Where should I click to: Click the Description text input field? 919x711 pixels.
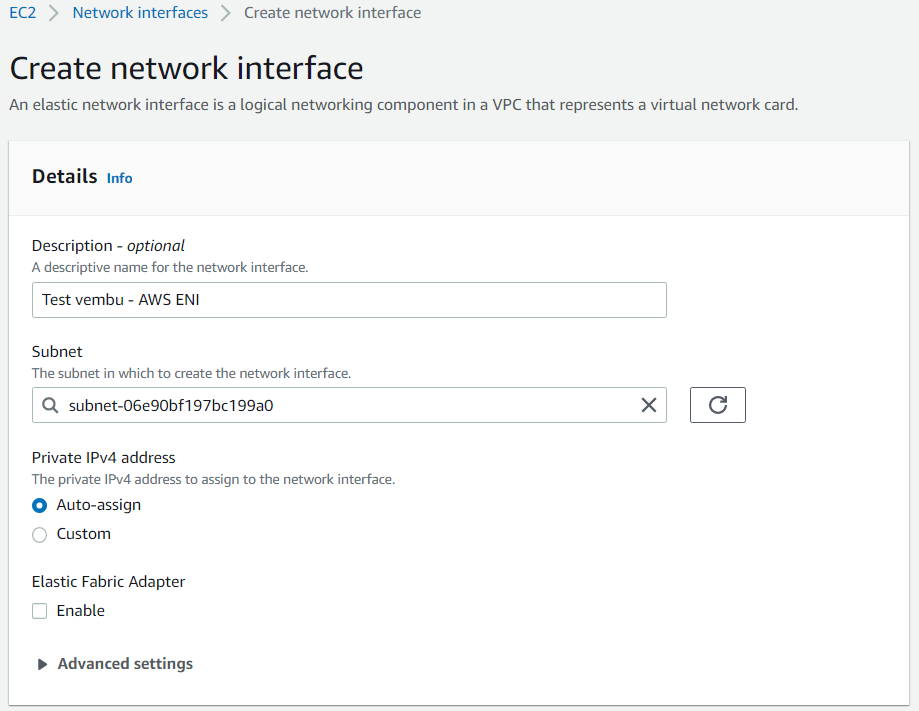pyautogui.click(x=349, y=300)
